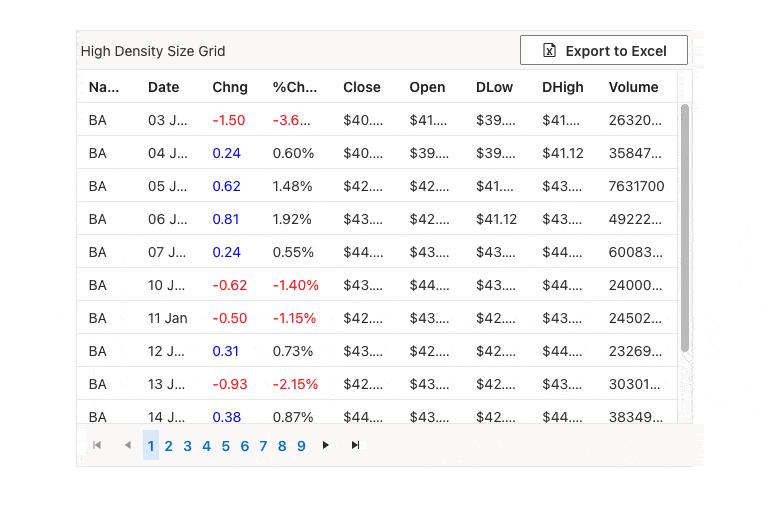Sort by the Volume column header
Viewport: 770px width, 527px height.
click(633, 87)
